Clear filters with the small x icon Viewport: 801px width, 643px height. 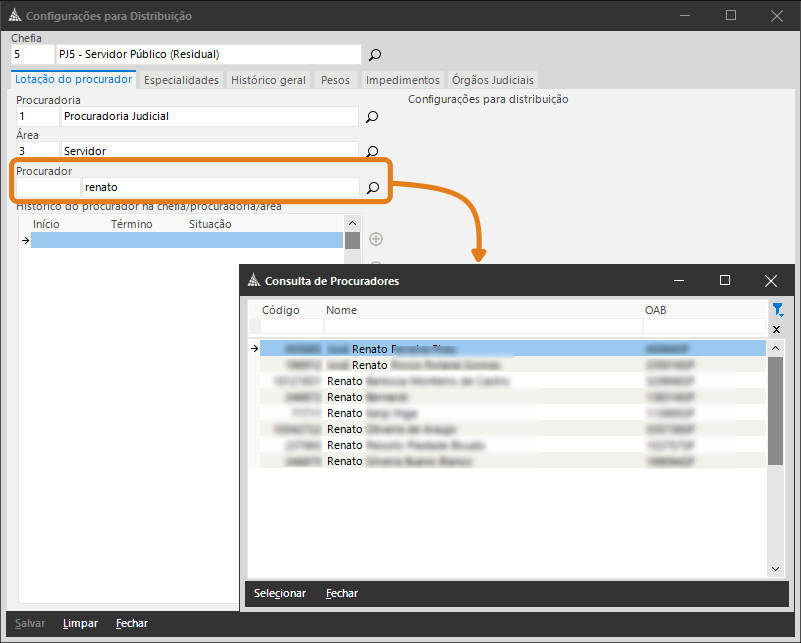click(777, 329)
